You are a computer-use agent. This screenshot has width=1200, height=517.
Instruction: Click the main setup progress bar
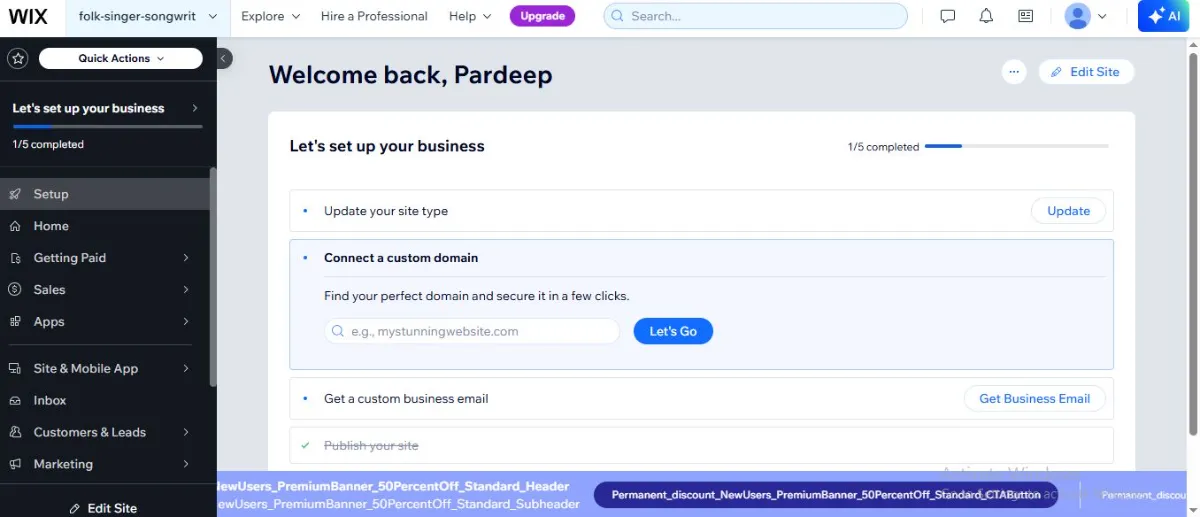(1016, 146)
